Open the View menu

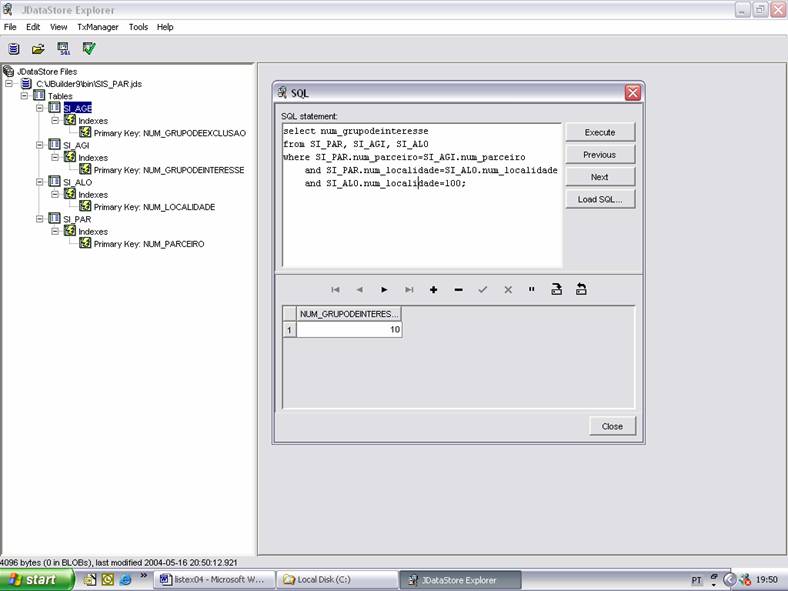pos(58,27)
